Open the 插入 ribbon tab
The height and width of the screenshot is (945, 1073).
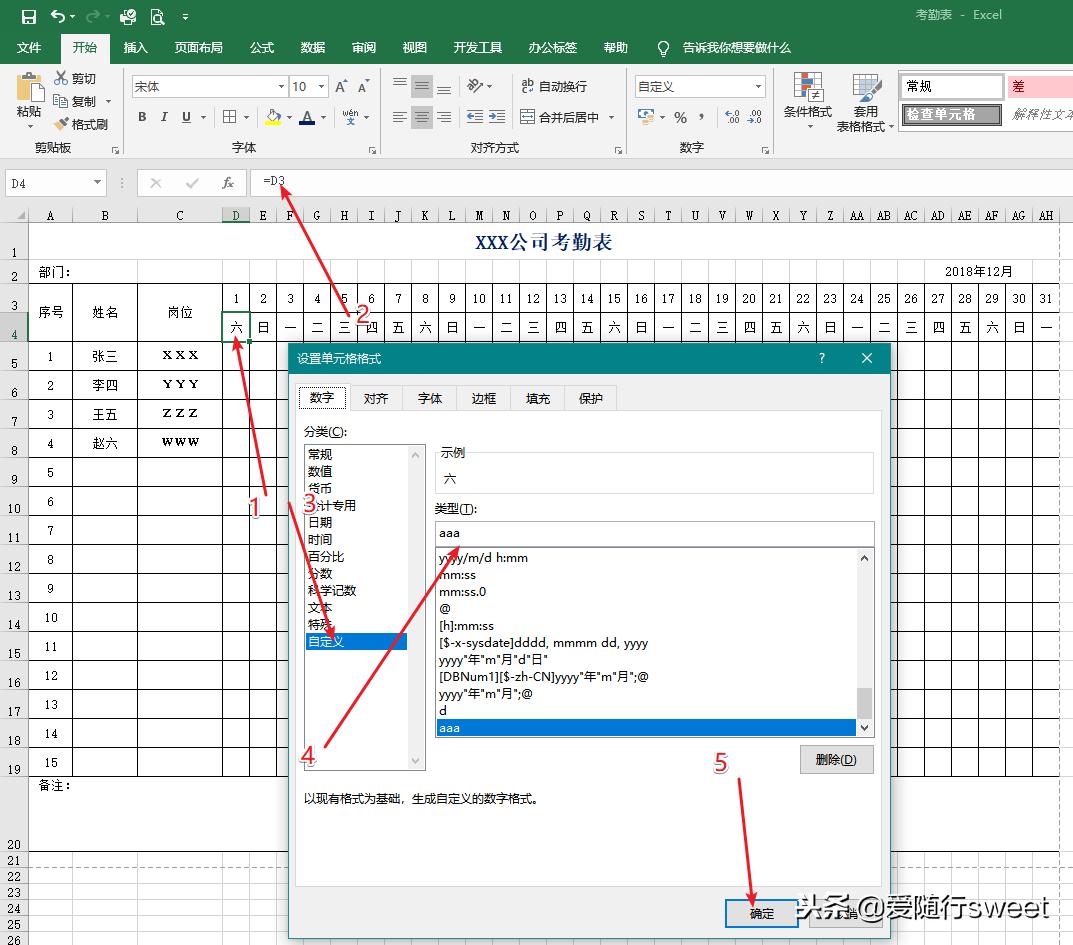(136, 47)
